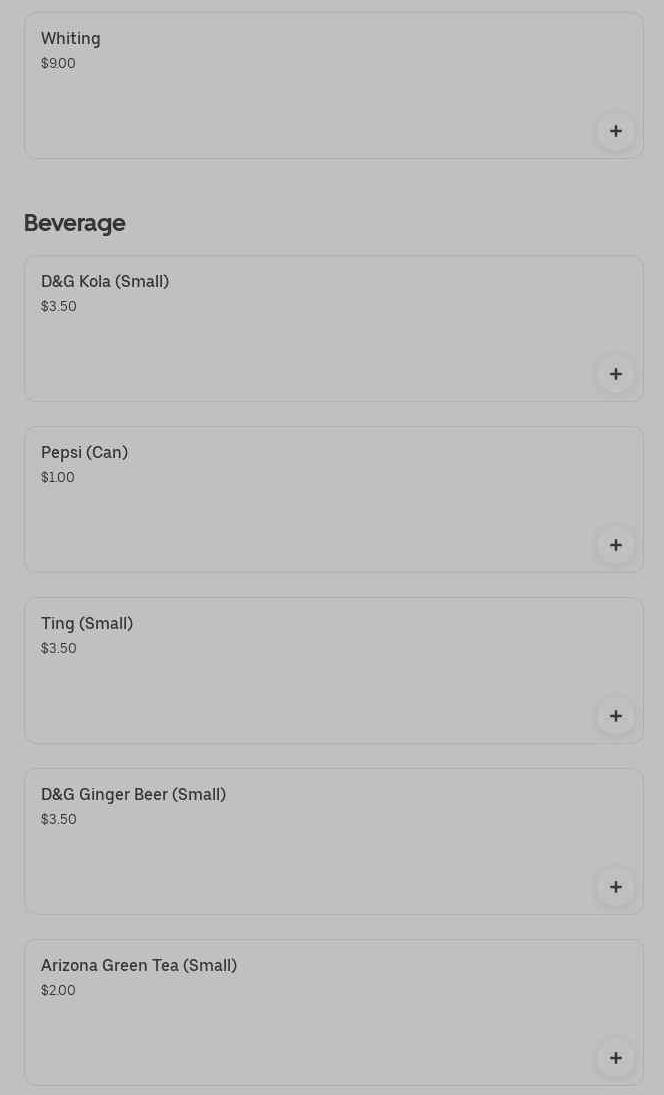Open D&G Kola (Small) item title
The height and width of the screenshot is (1095, 664).
(x=105, y=282)
